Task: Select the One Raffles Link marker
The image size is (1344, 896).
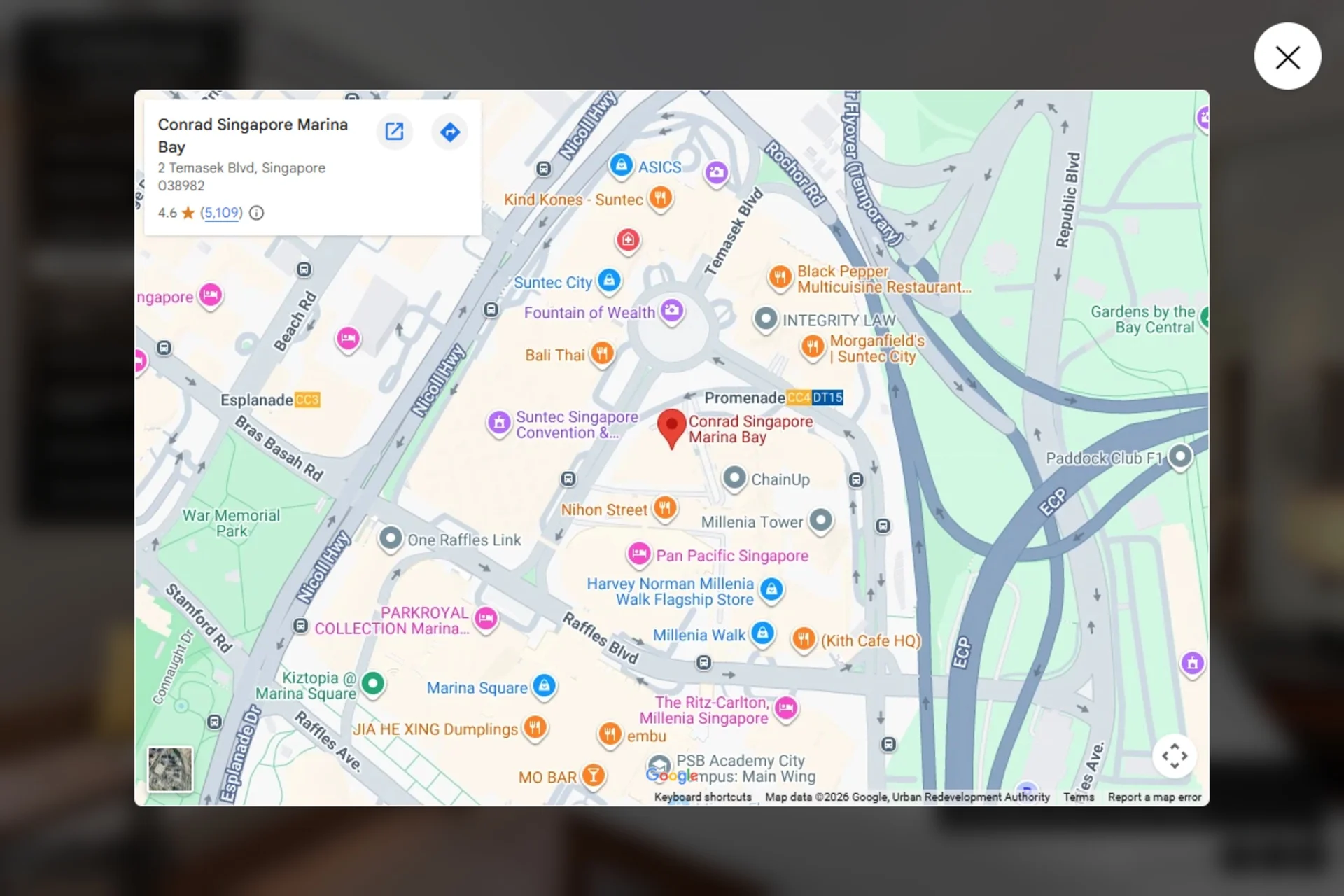Action: 391,538
